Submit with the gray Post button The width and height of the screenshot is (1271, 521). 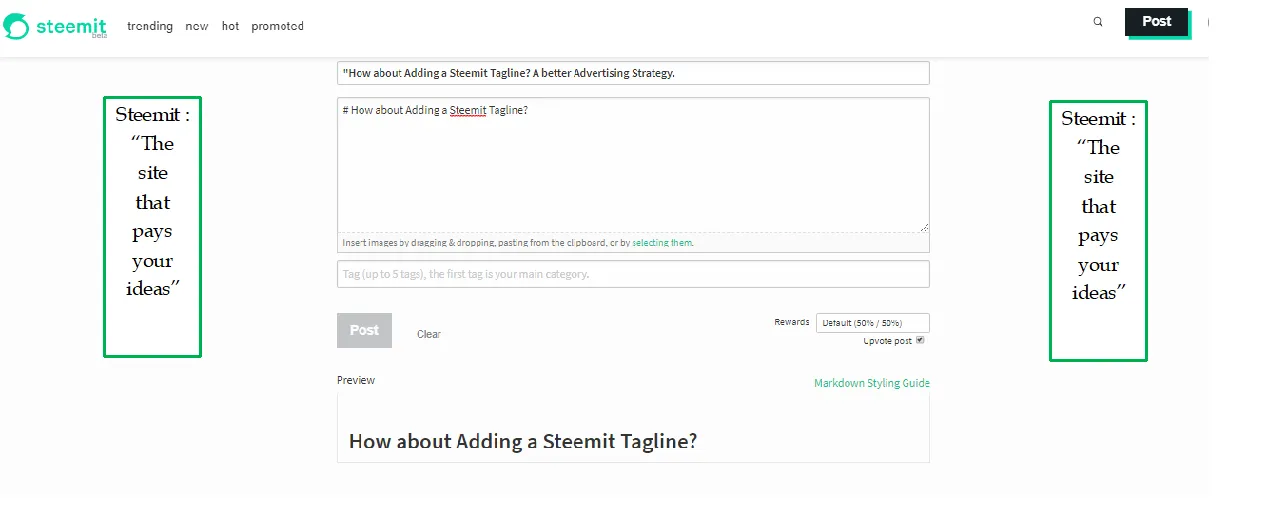point(364,330)
